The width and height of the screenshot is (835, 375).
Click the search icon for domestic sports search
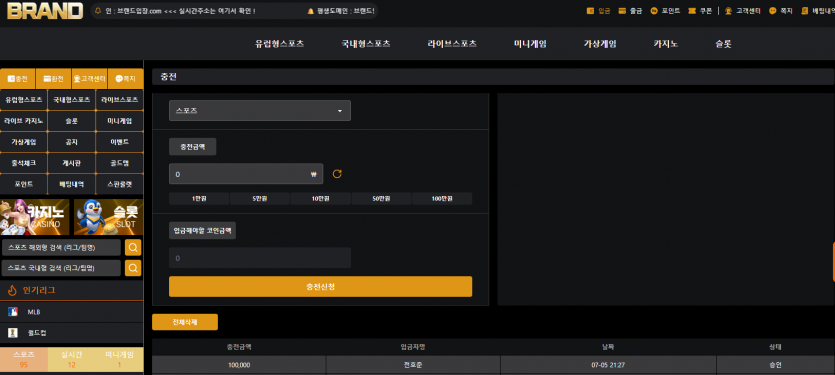133,267
